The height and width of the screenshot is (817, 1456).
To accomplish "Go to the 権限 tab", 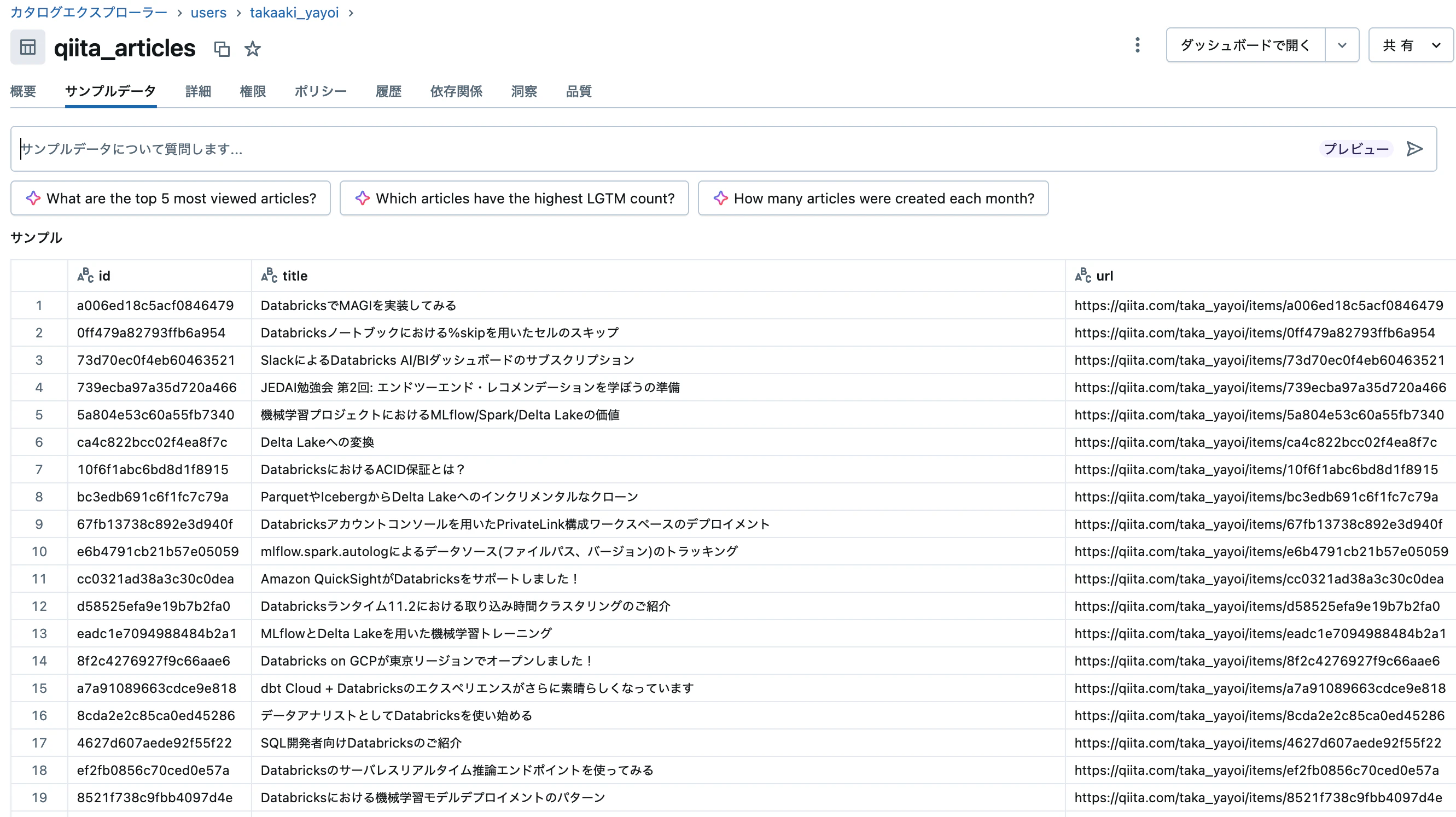I will [x=253, y=91].
